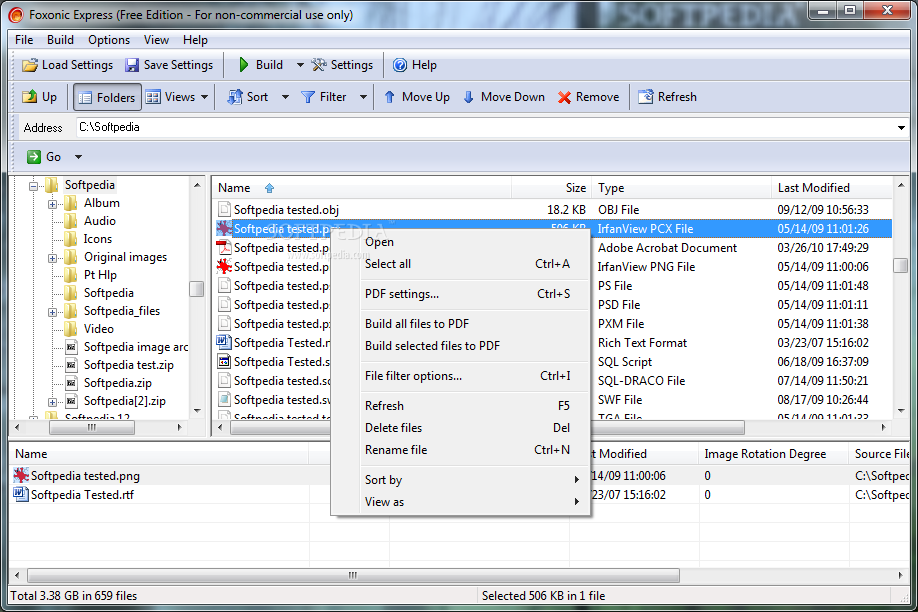Select PDF settings in context menu
This screenshot has height=612, width=918.
click(x=402, y=294)
